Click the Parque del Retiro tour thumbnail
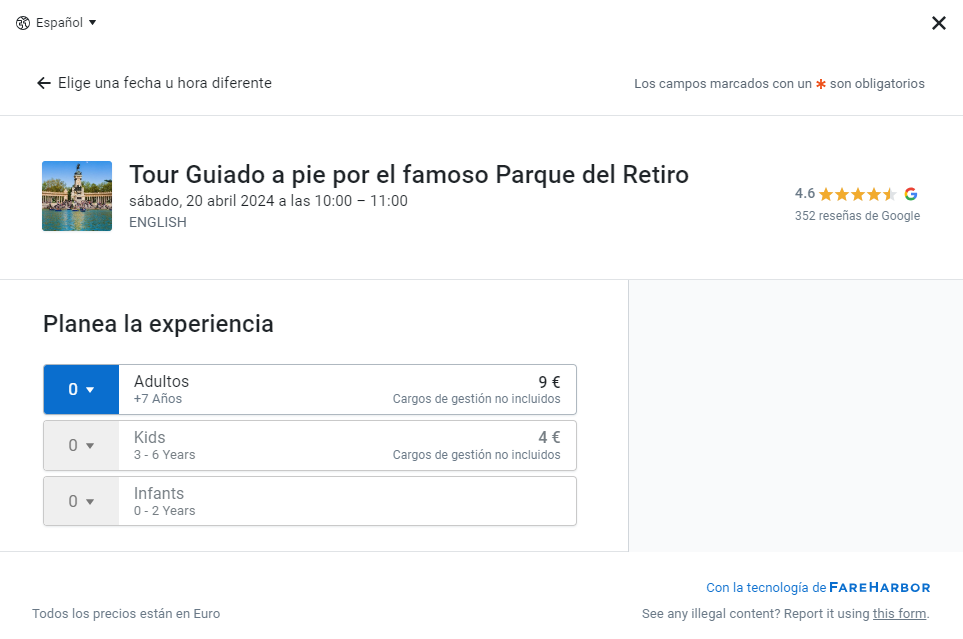 [x=77, y=196]
